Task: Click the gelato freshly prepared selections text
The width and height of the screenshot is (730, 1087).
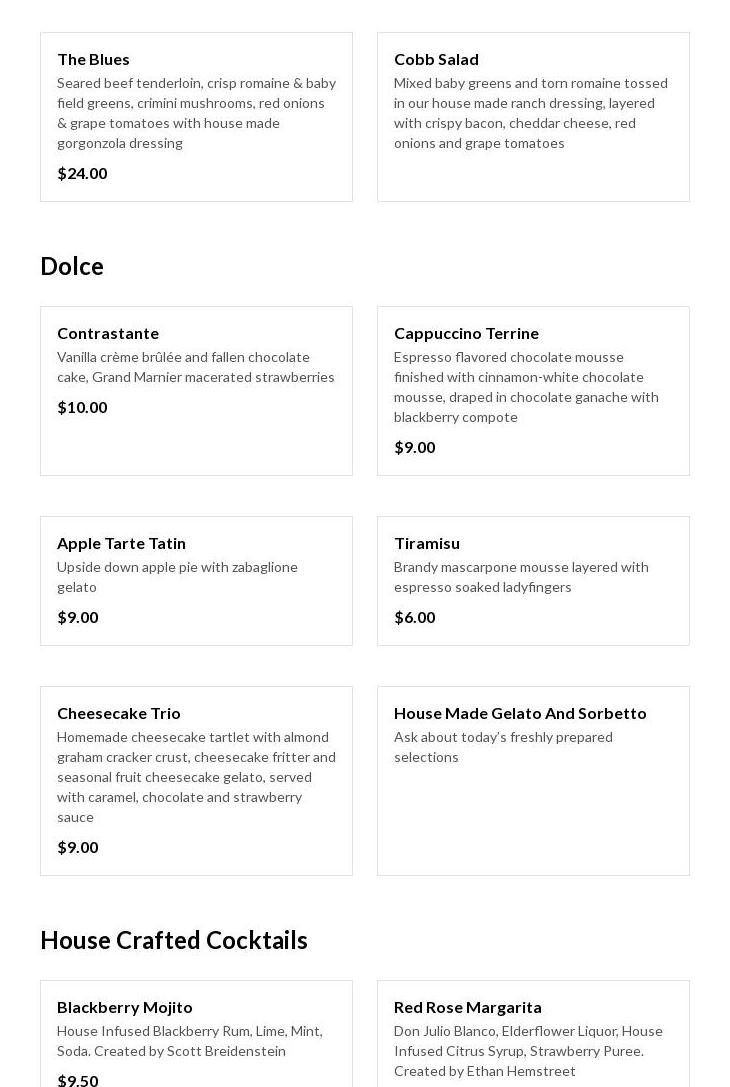Action: click(x=503, y=747)
